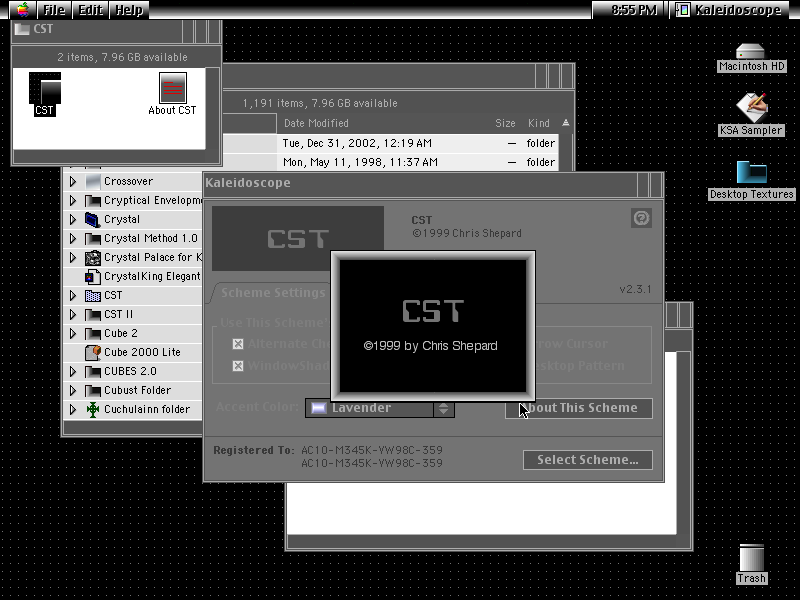Image resolution: width=800 pixels, height=600 pixels.
Task: Expand the CST II disclosure triangle
Action: click(x=73, y=314)
